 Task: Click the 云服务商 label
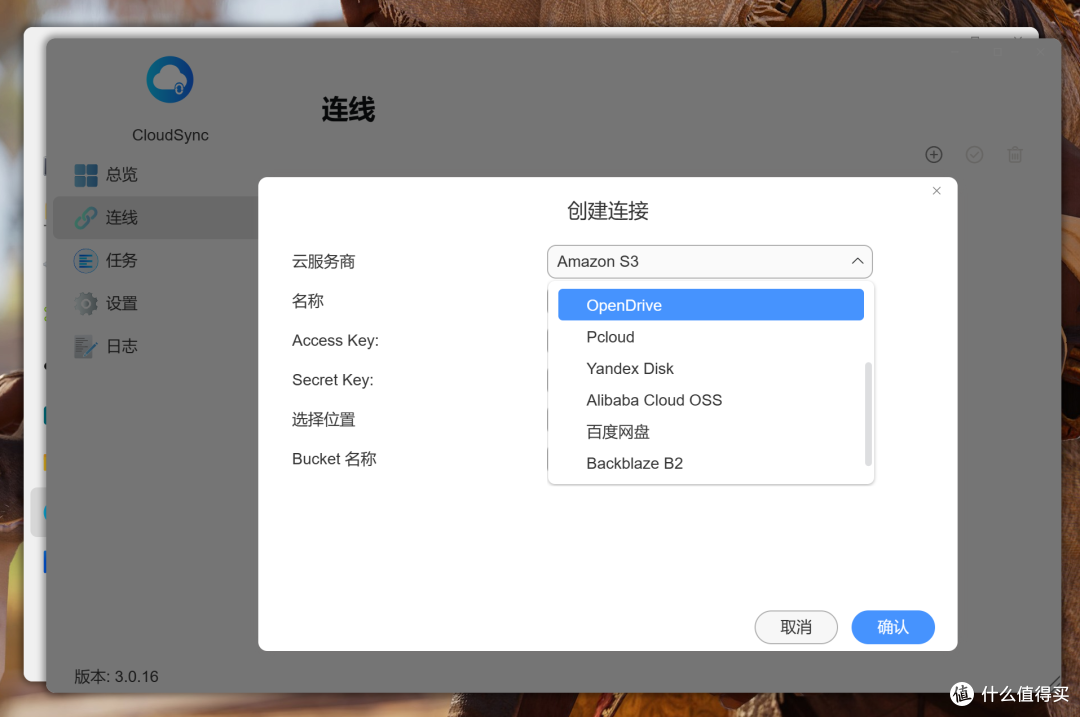(x=323, y=262)
